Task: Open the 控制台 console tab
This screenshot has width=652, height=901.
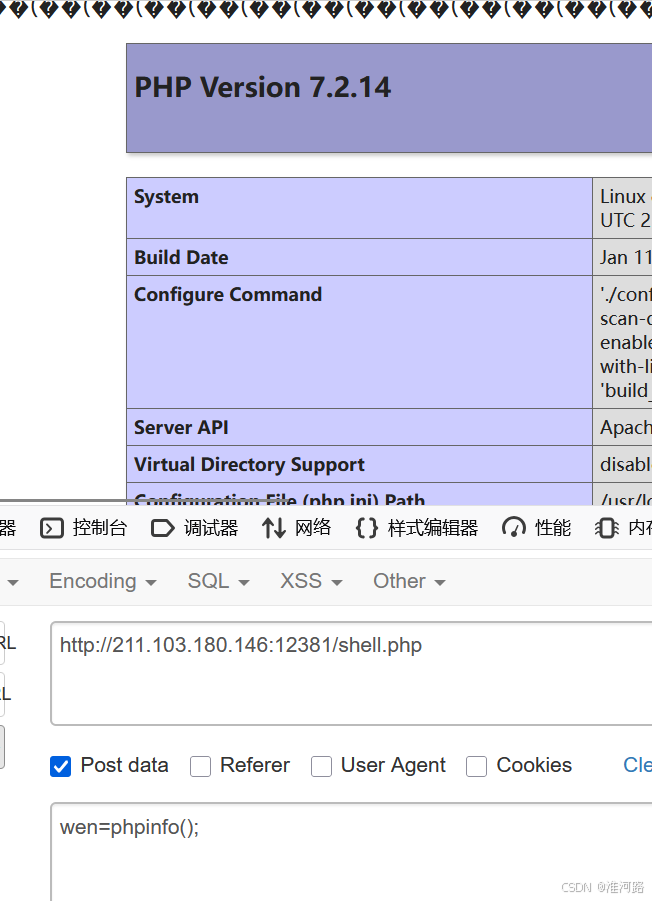Action: (84, 527)
